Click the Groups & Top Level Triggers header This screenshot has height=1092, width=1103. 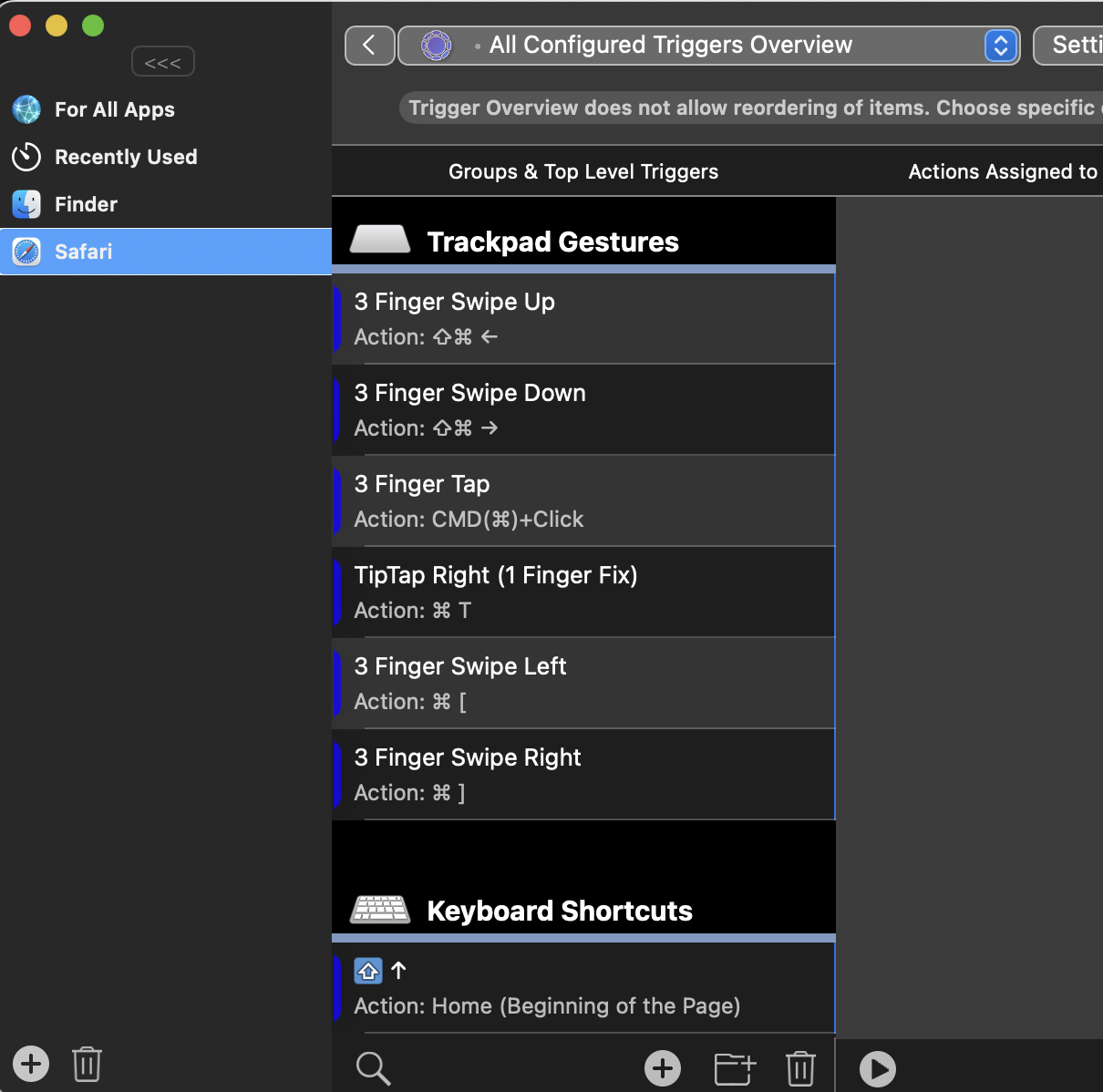point(583,171)
